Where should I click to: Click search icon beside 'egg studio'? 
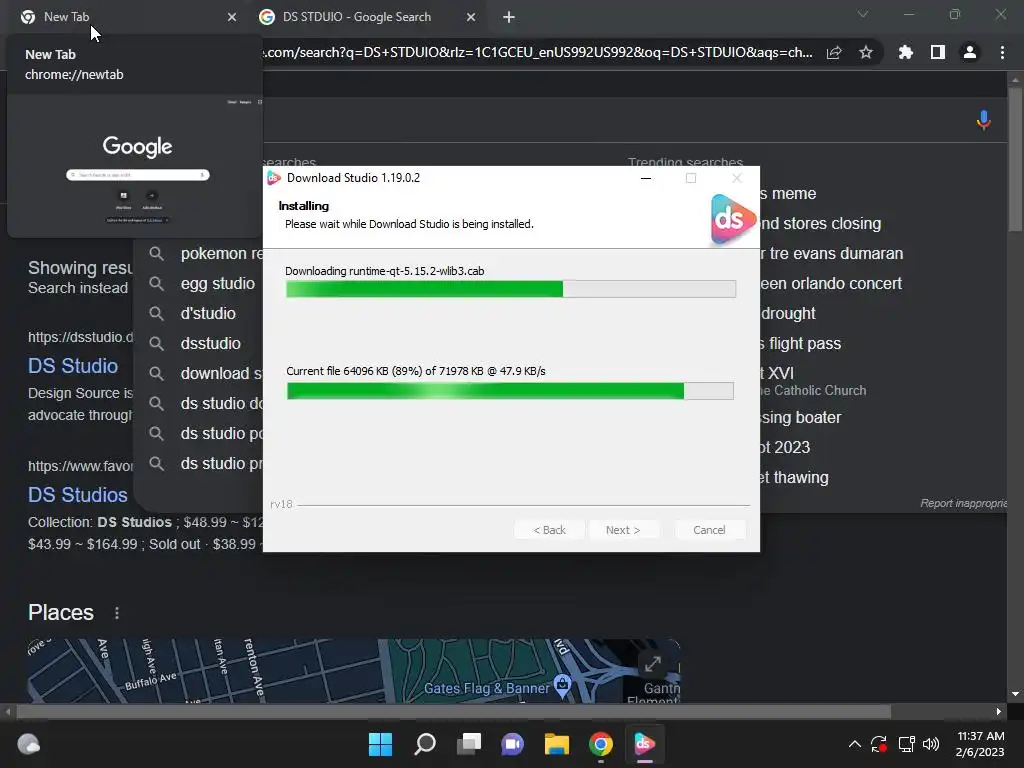tap(156, 283)
